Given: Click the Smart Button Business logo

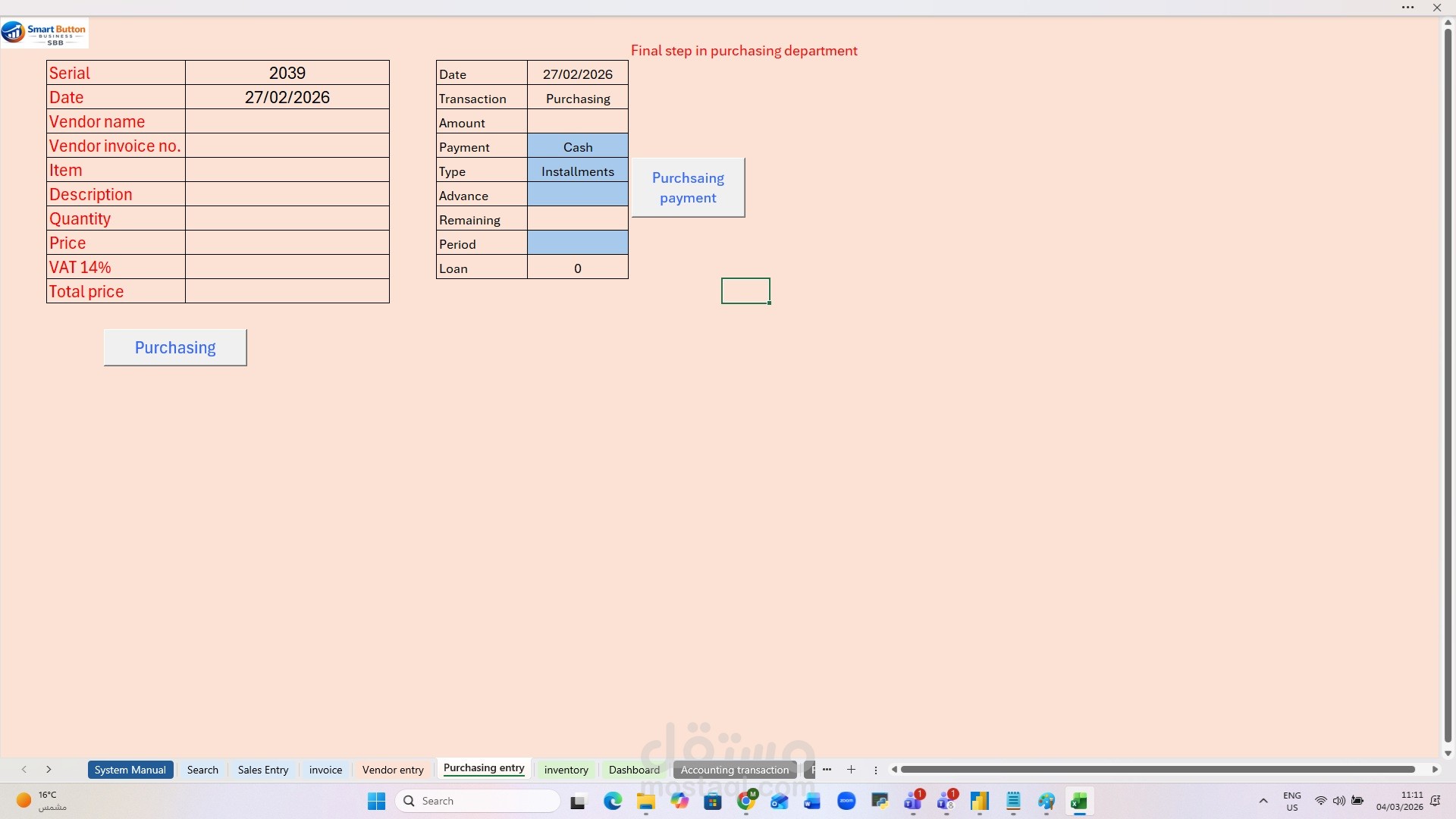Looking at the screenshot, I should [44, 33].
